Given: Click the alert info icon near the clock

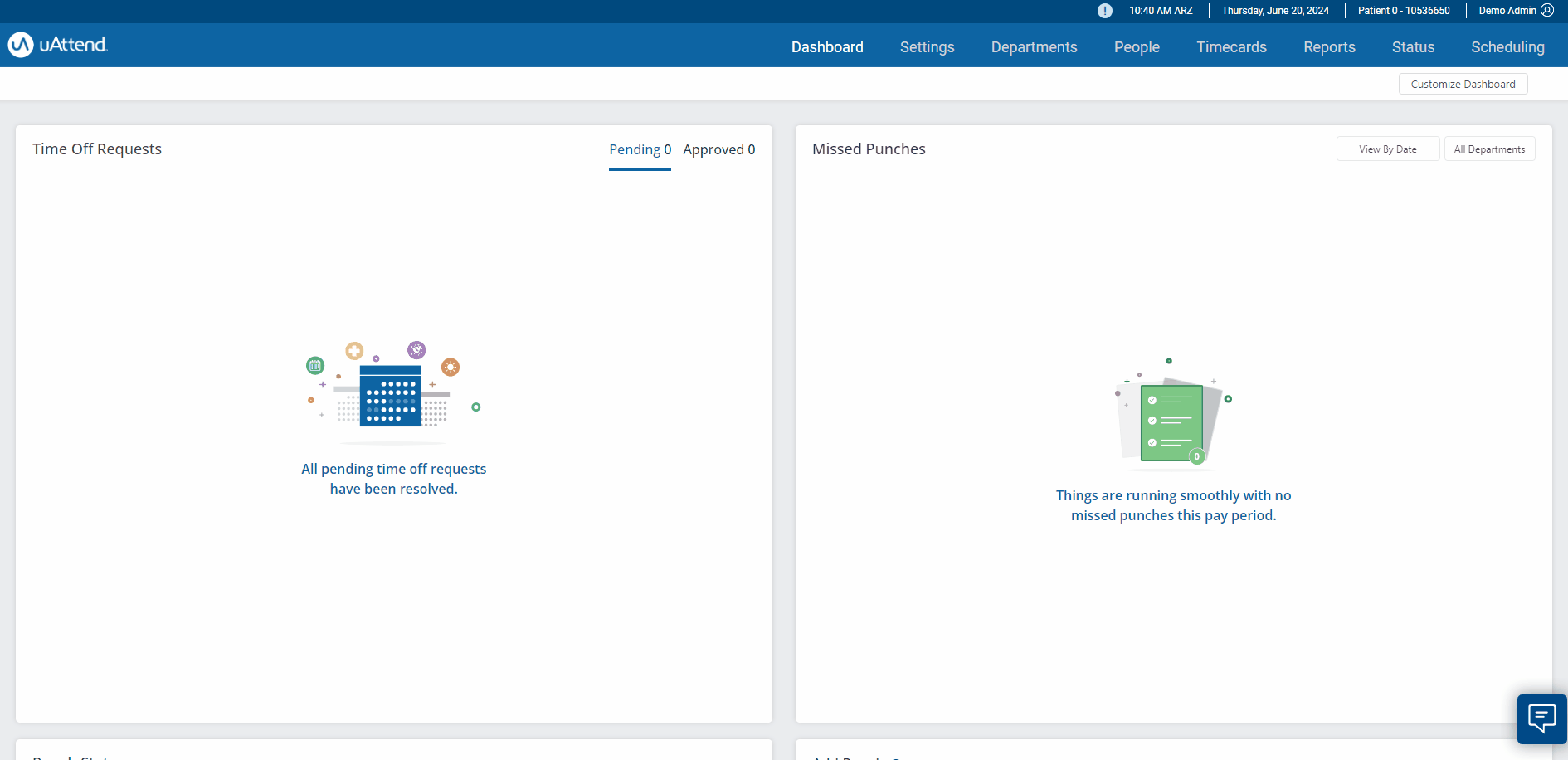Looking at the screenshot, I should click(1105, 11).
